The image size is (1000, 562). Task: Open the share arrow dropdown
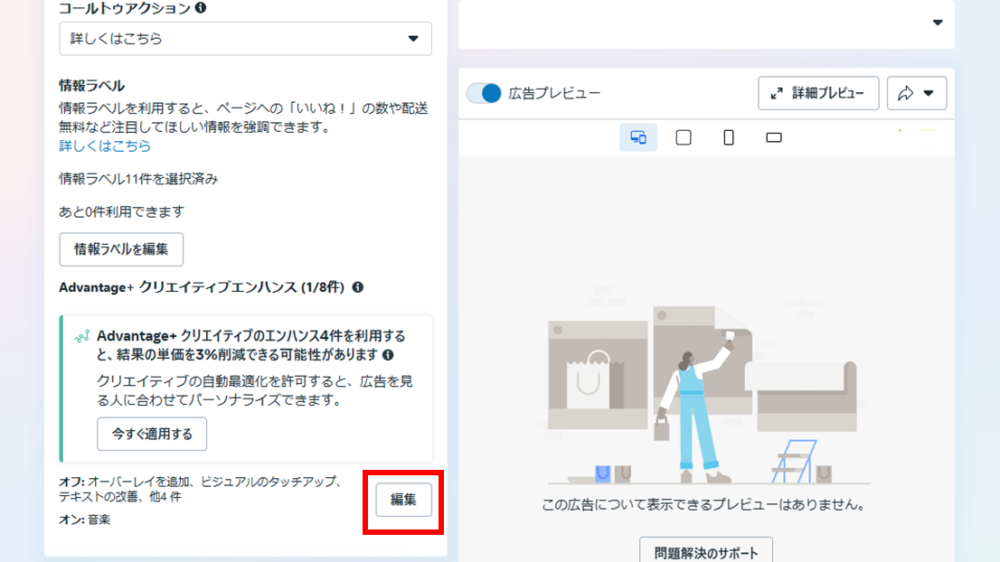click(916, 93)
